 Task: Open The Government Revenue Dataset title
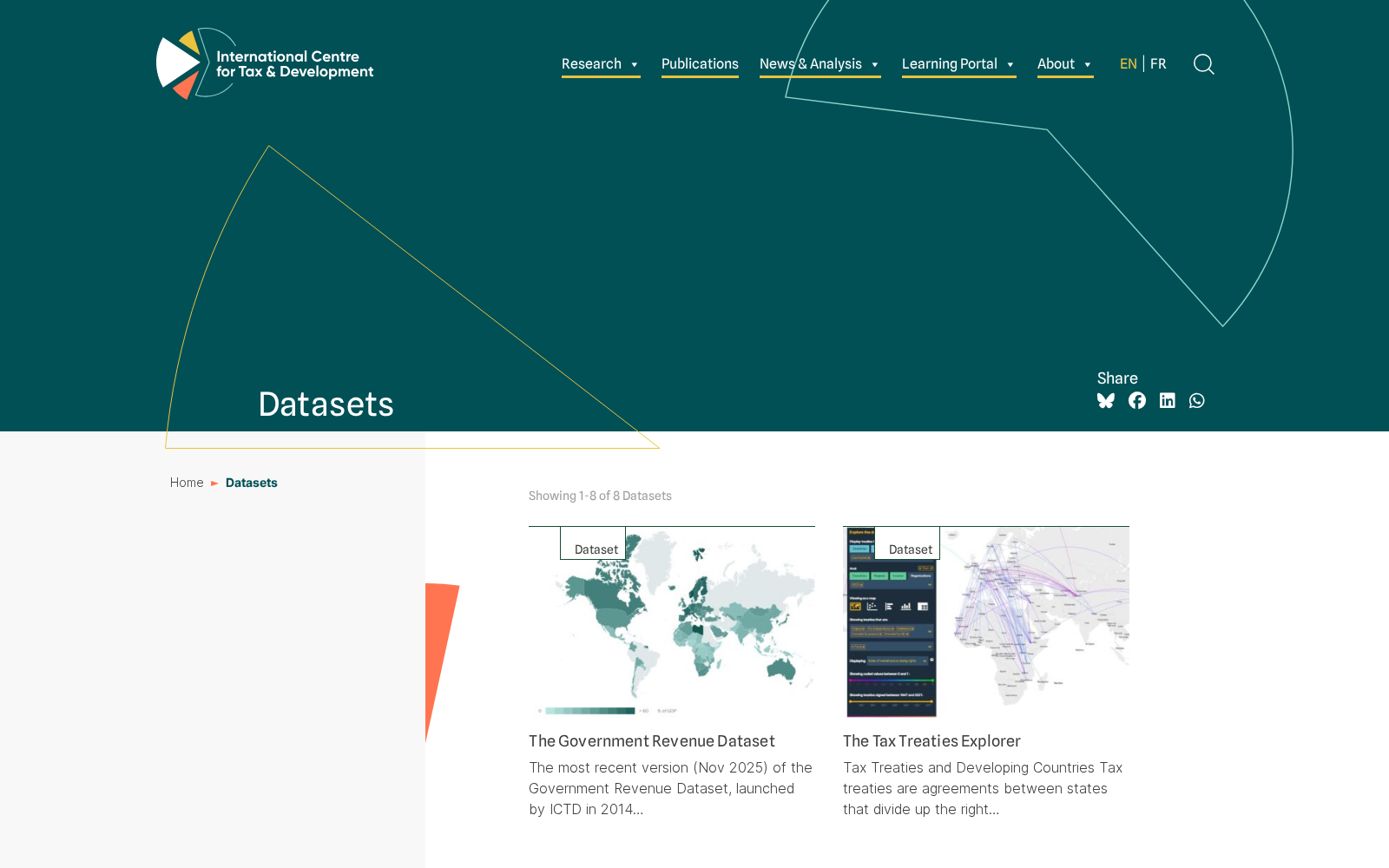pyautogui.click(x=652, y=741)
